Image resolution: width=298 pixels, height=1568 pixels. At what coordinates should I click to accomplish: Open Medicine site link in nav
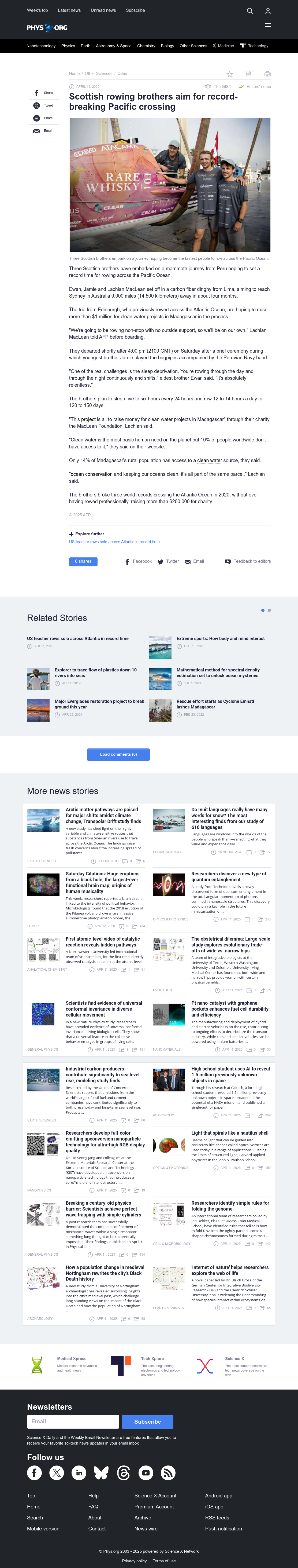coord(223,46)
